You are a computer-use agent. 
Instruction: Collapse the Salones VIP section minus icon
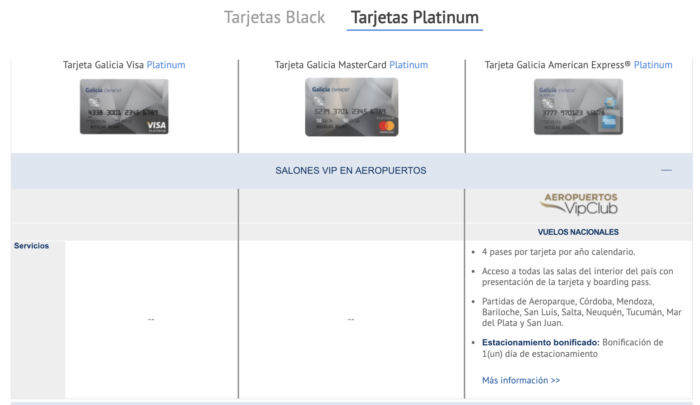click(x=666, y=171)
